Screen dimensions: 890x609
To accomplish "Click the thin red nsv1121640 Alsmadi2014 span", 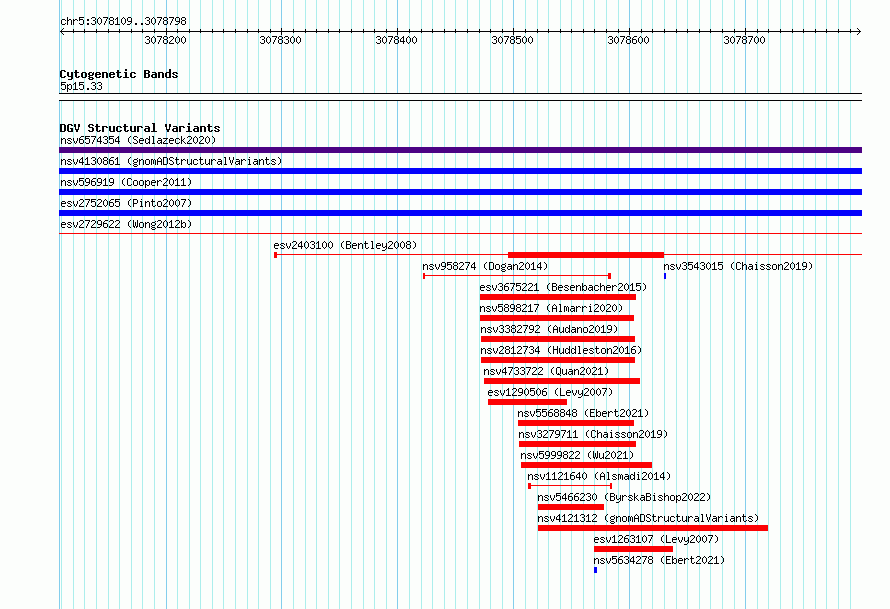I will pos(570,486).
